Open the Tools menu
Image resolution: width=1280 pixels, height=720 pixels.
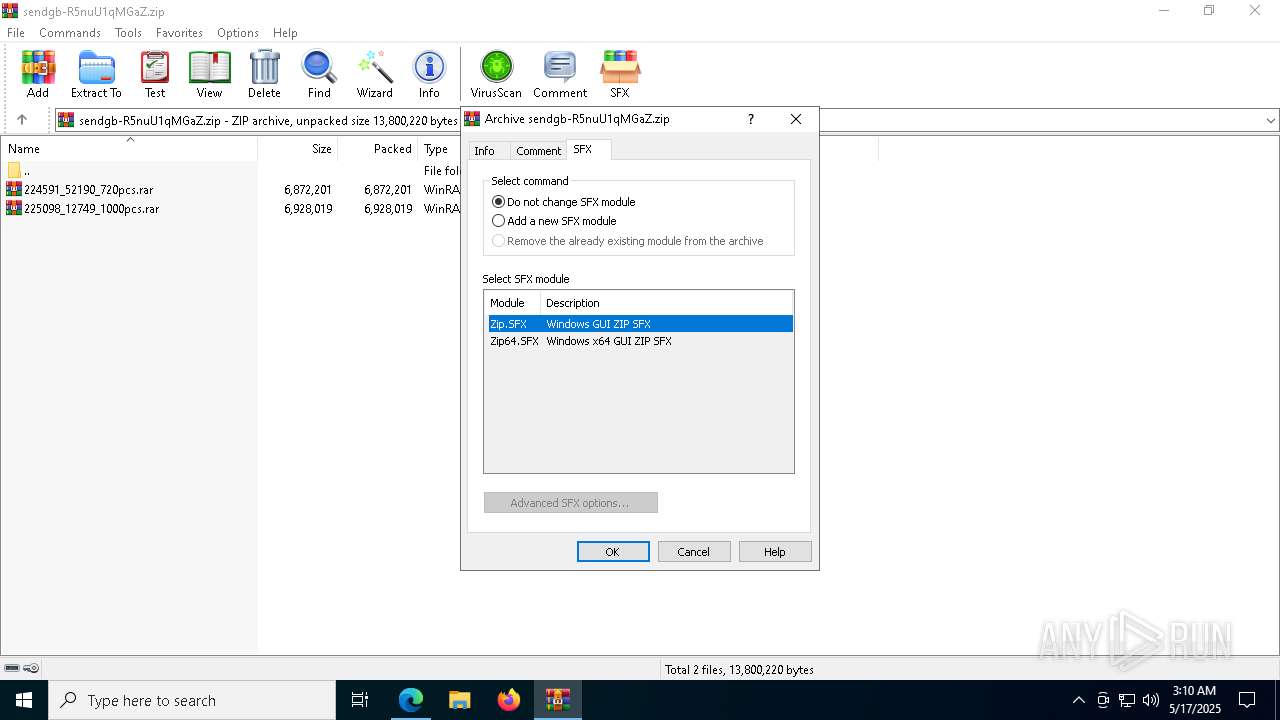(x=128, y=33)
